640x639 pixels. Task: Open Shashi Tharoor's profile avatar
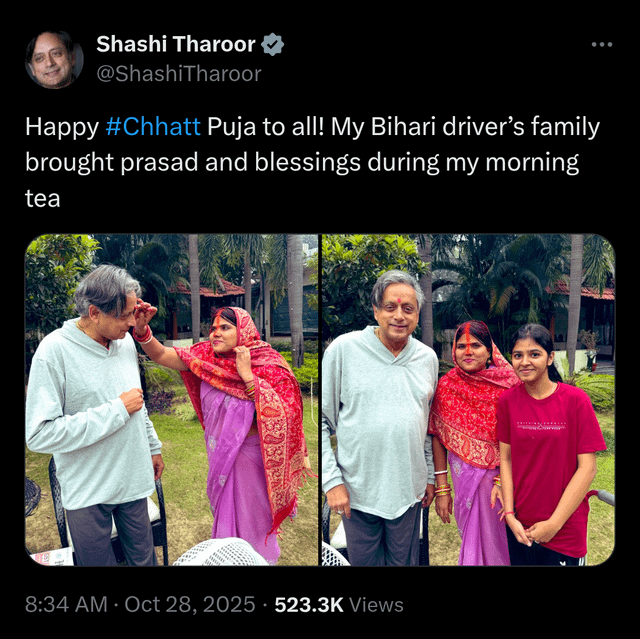54,60
